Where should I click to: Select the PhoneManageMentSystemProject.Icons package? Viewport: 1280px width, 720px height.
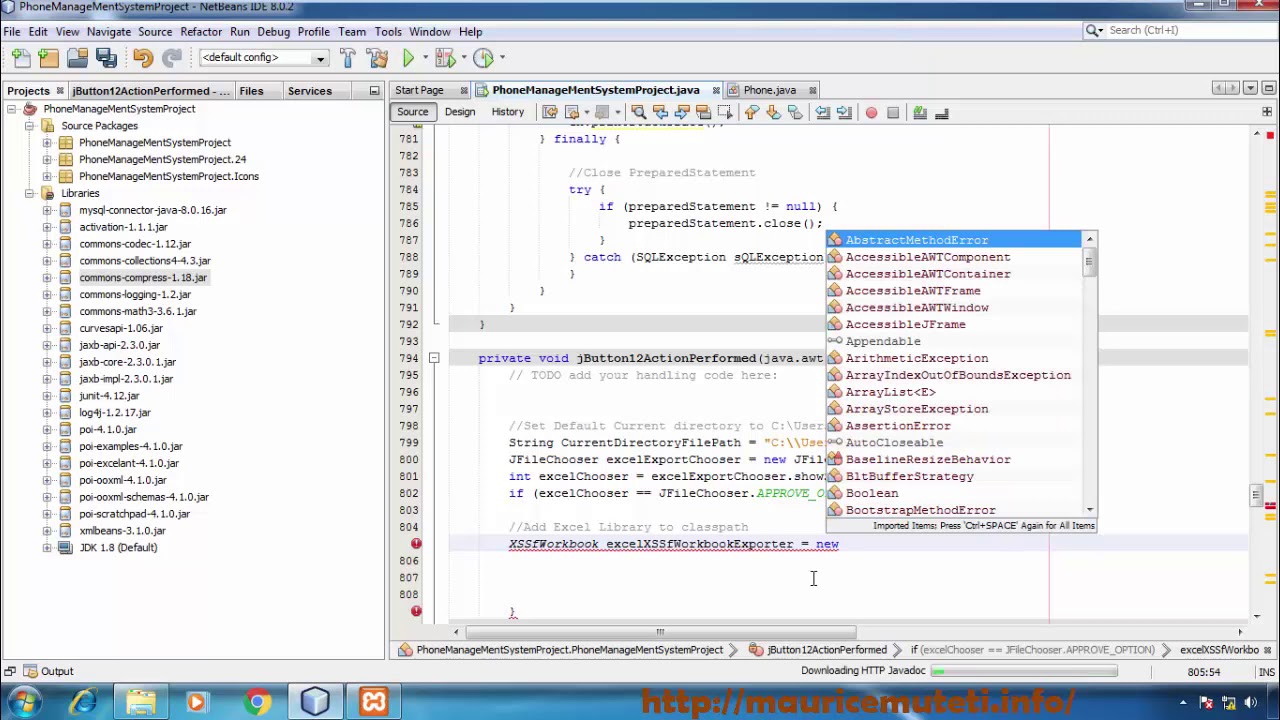coord(168,176)
